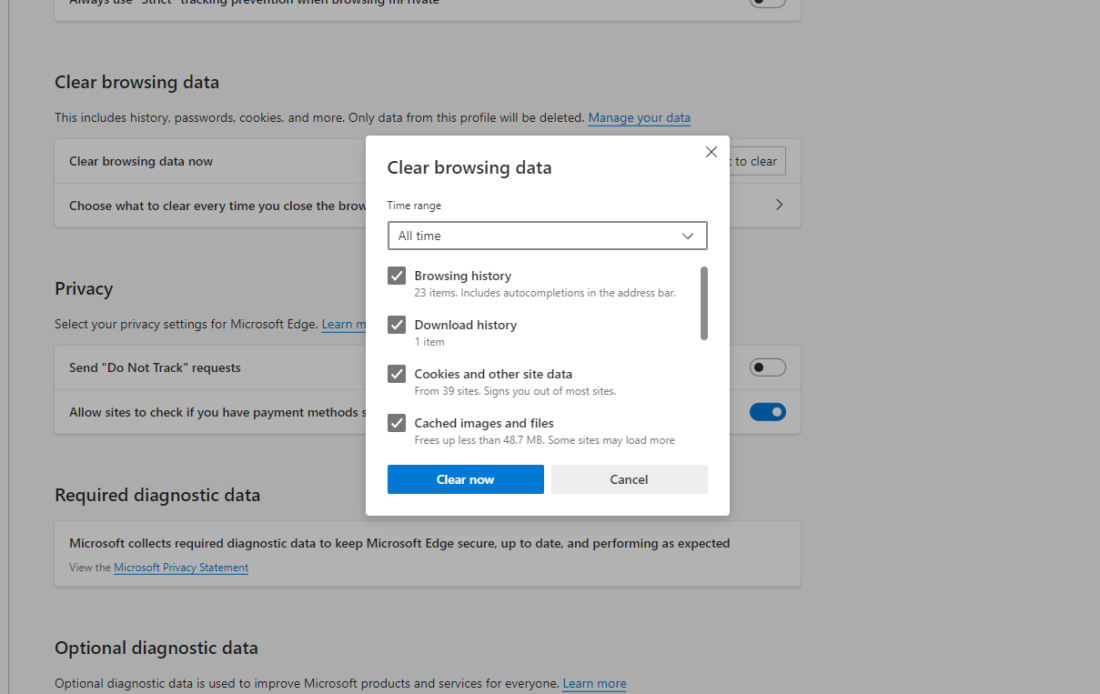
Task: Disable payment methods site checking
Action: [x=767, y=411]
